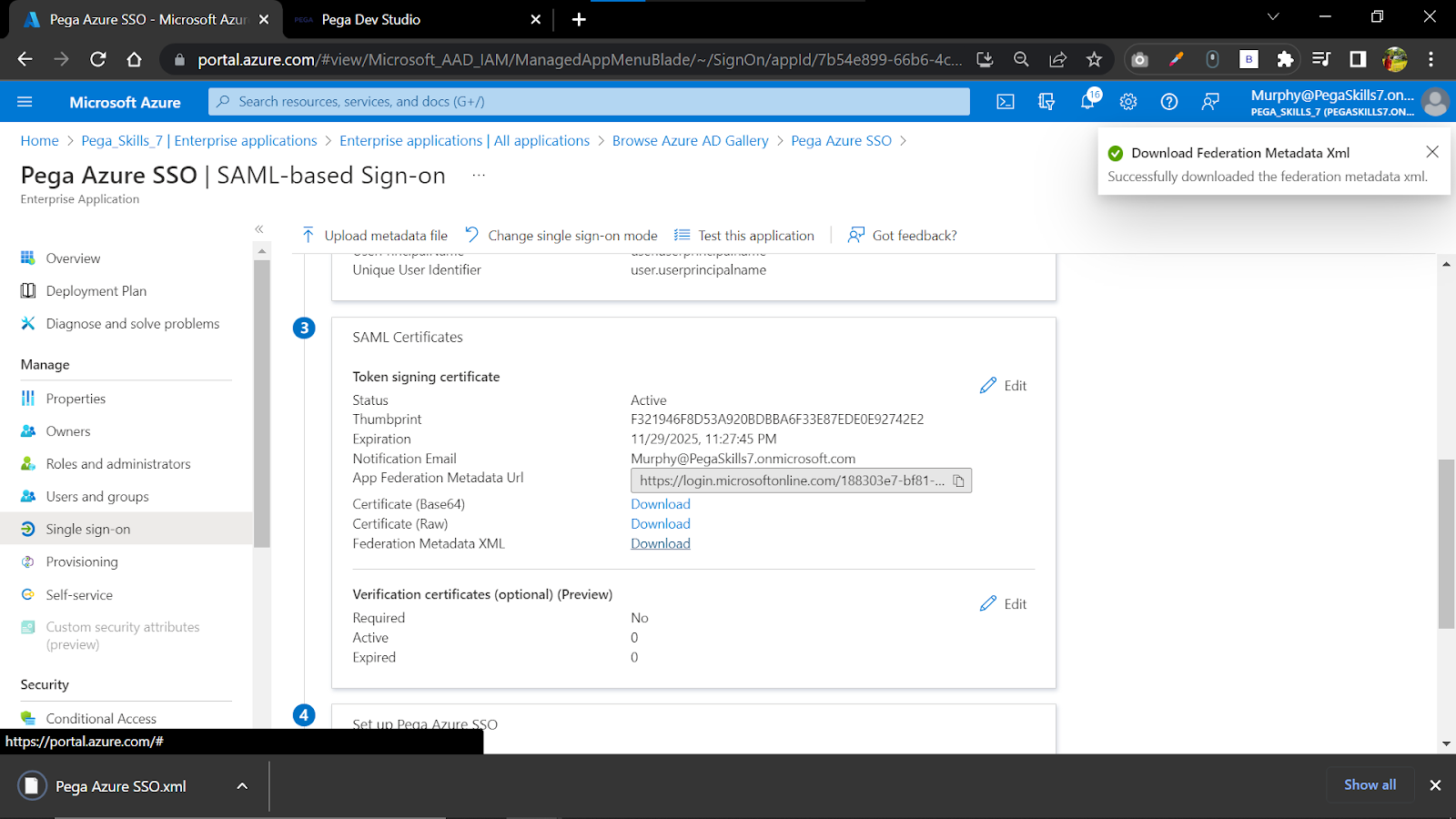
Task: Click Test this application
Action: 744,236
